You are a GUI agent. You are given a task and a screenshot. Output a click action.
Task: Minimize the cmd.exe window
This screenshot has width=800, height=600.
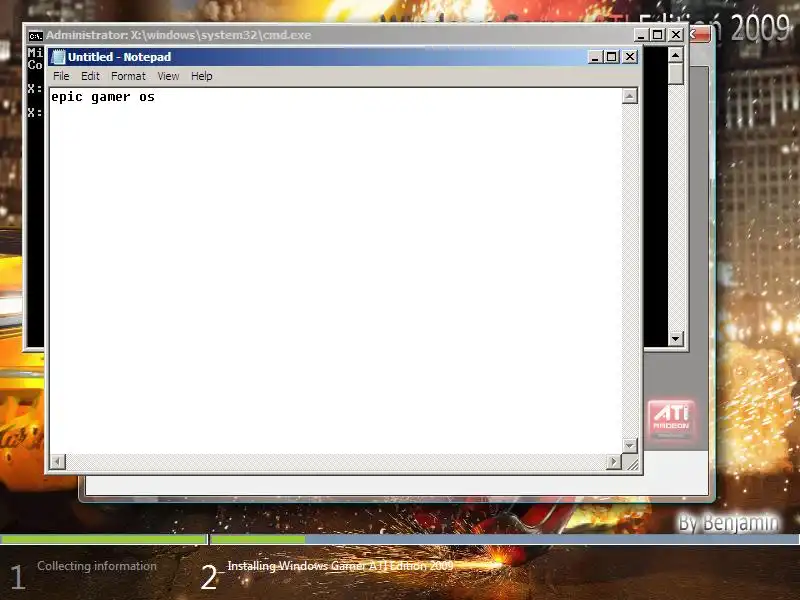pyautogui.click(x=641, y=35)
